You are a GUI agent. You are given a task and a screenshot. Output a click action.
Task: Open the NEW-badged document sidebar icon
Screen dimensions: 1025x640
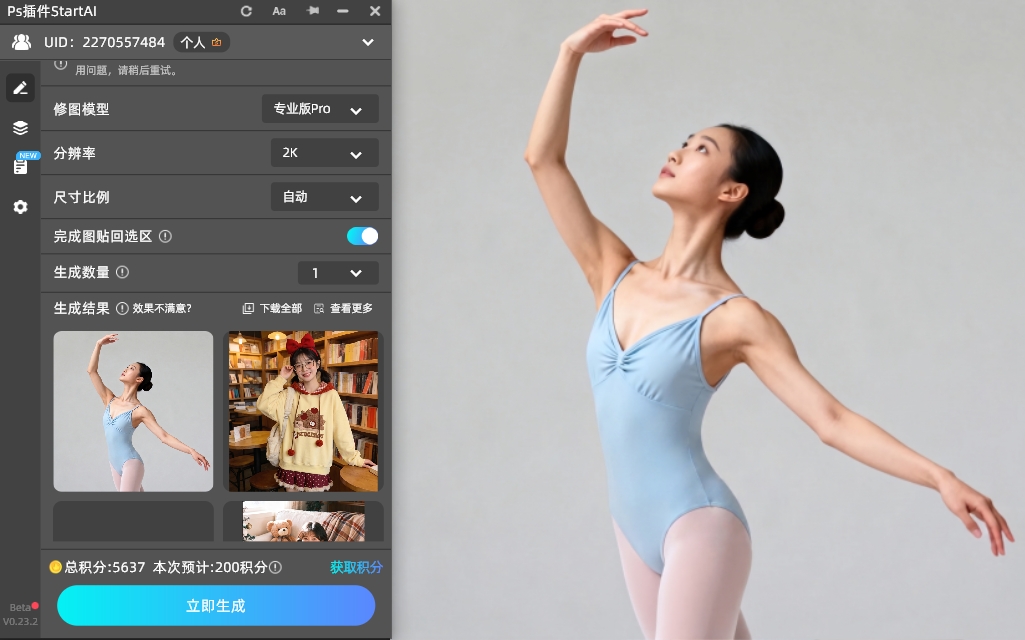pos(20,167)
